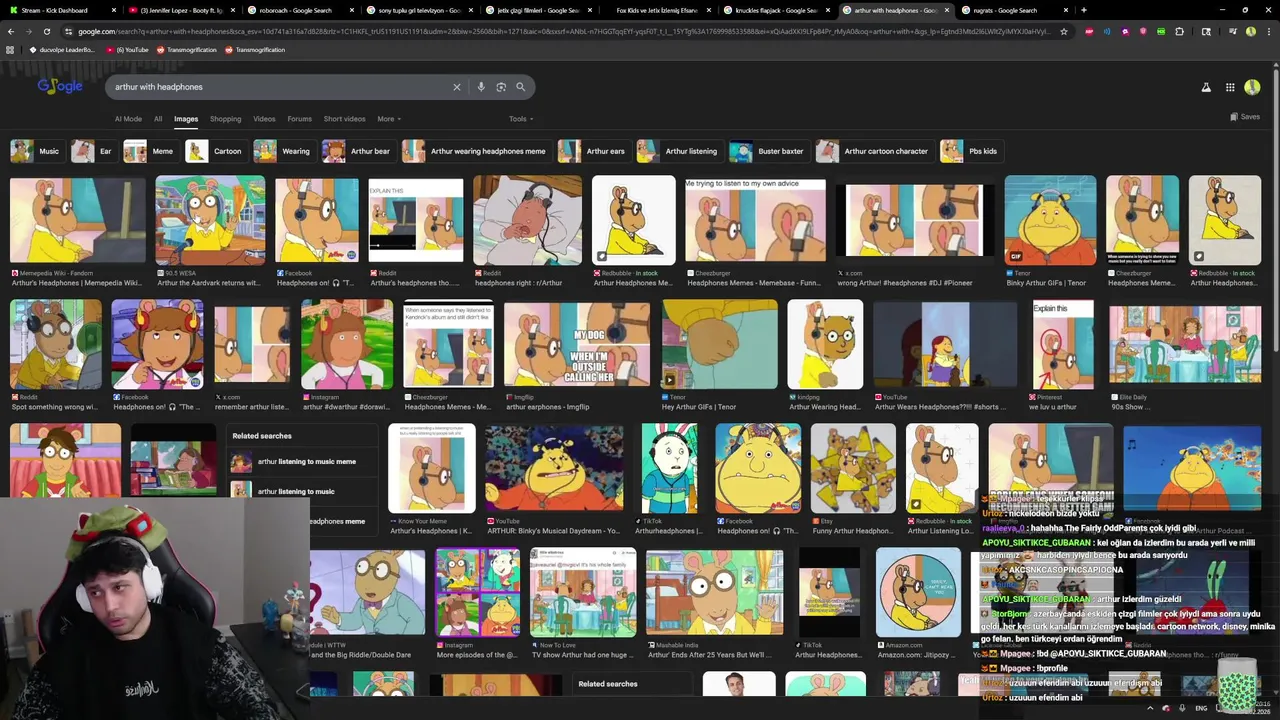This screenshot has width=1280, height=720.
Task: Open the Memepedia Wiki Arthur's Headphones thumbnail
Action: pyautogui.click(x=77, y=220)
